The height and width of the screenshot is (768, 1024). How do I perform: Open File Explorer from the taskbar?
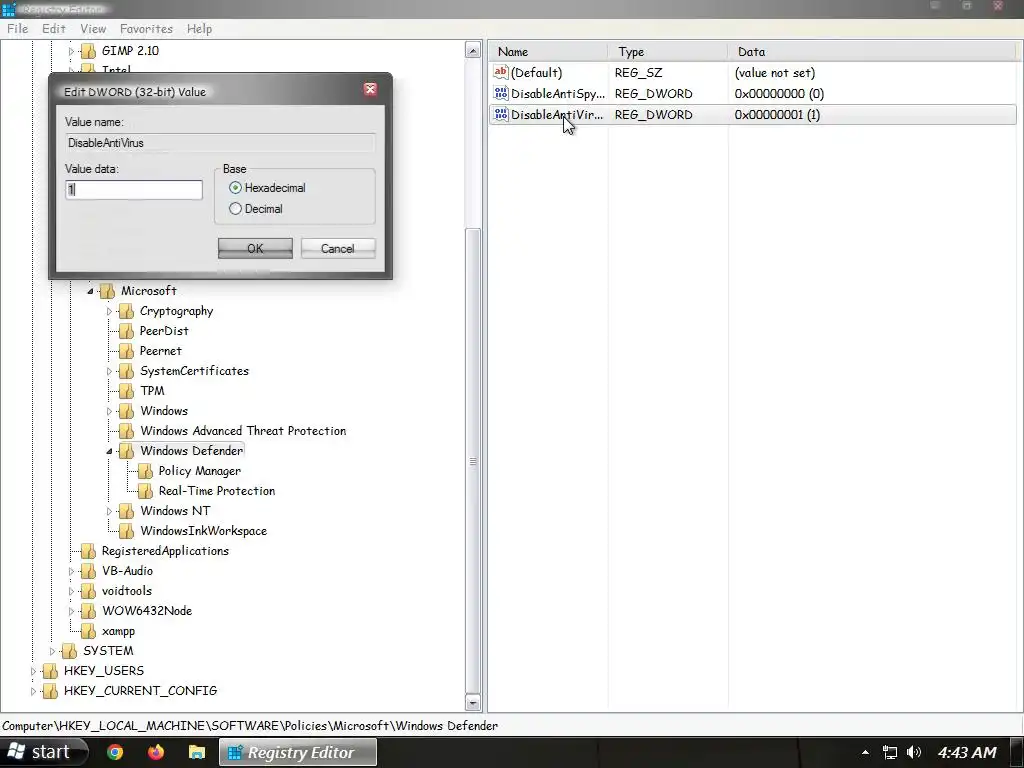click(x=197, y=752)
